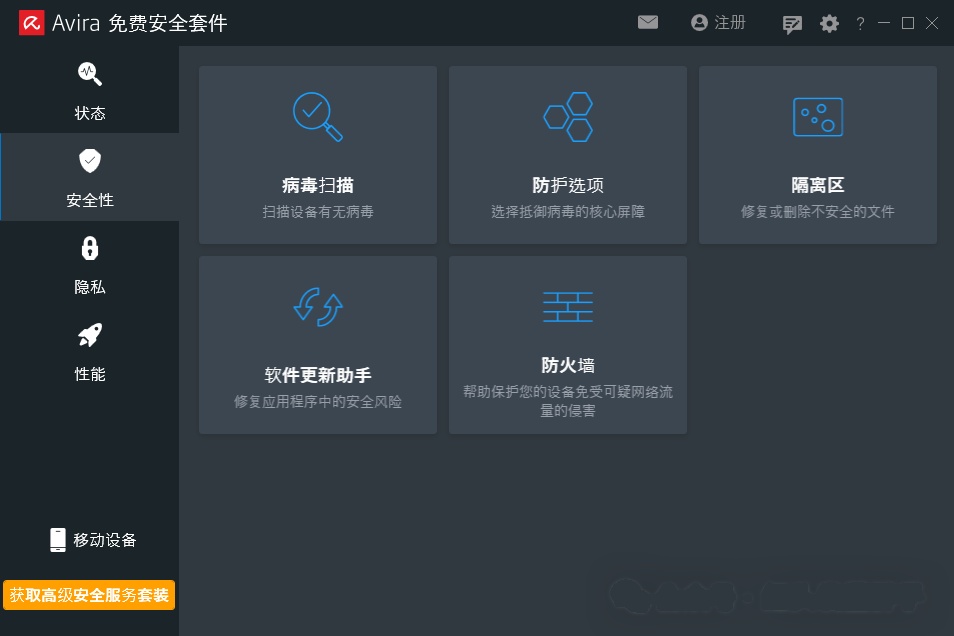This screenshot has width=954, height=636.
Task: Click the user account icon beside 注册
Action: [700, 23]
